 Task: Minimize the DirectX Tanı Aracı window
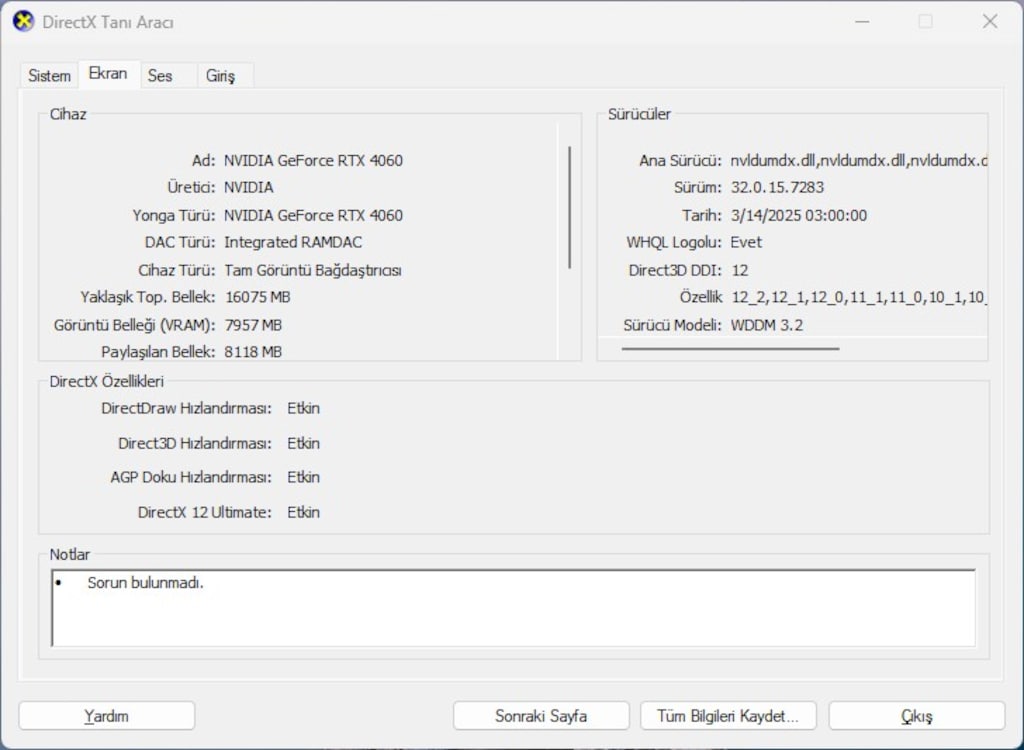(862, 22)
